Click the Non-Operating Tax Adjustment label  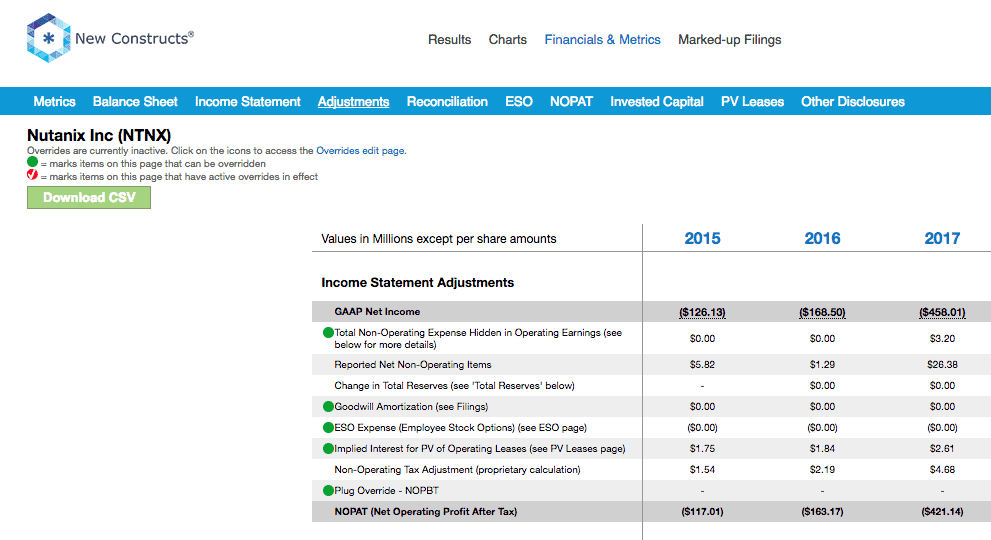458,470
